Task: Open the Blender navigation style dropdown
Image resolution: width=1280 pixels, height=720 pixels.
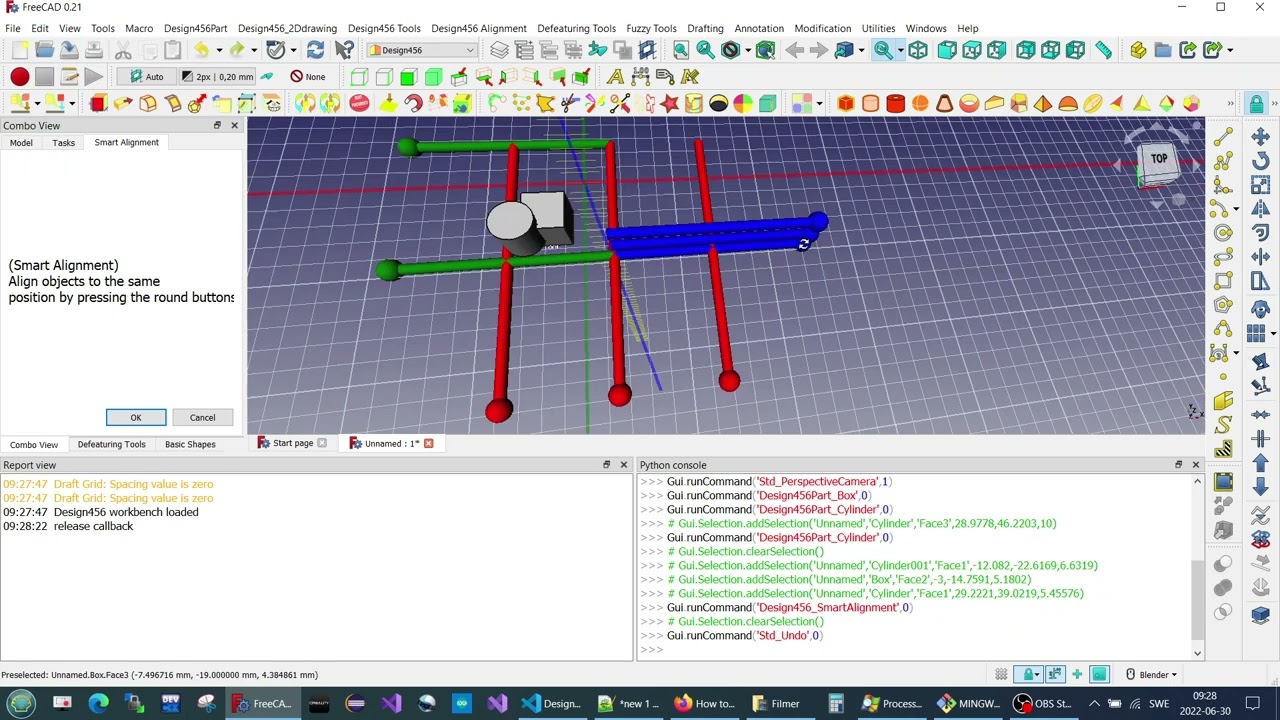Action: [1152, 675]
